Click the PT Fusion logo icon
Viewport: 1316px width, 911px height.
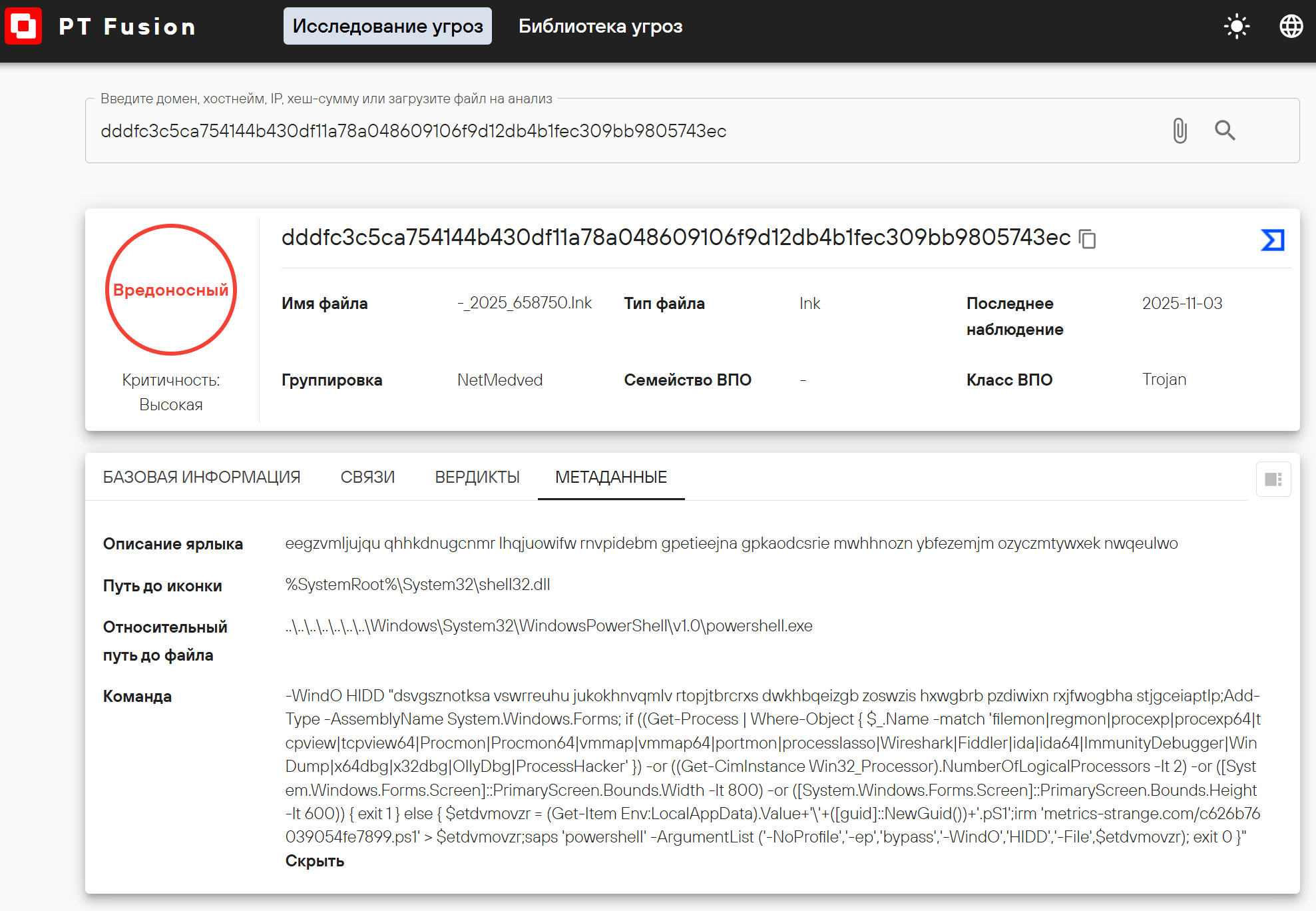click(x=23, y=27)
